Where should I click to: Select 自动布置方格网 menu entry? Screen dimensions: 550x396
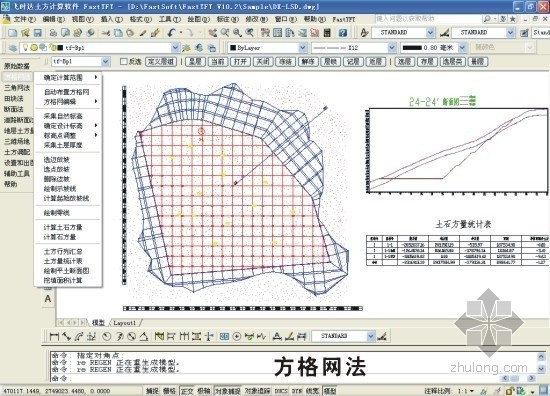(x=67, y=92)
